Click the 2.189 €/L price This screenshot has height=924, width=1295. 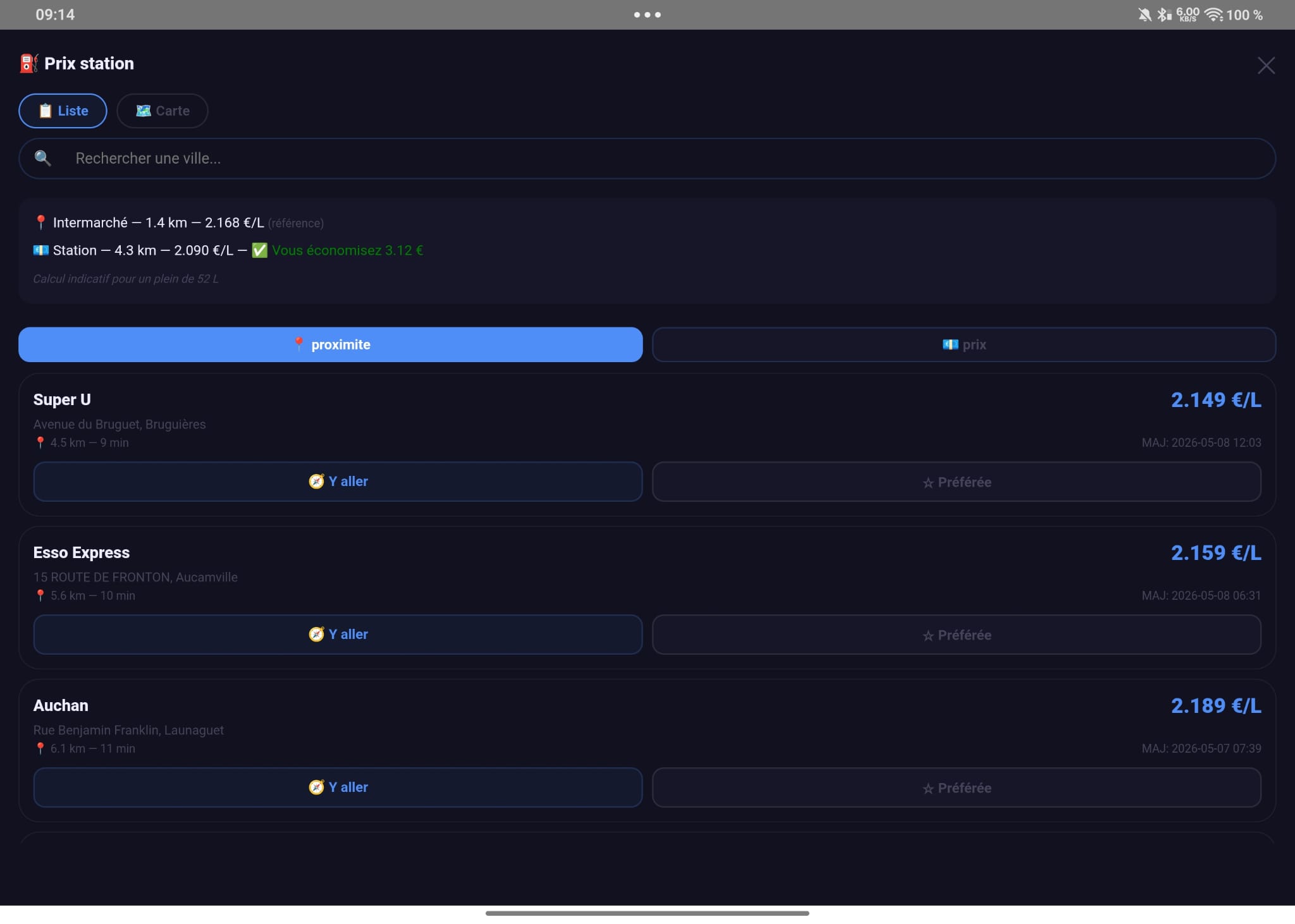[x=1216, y=705]
